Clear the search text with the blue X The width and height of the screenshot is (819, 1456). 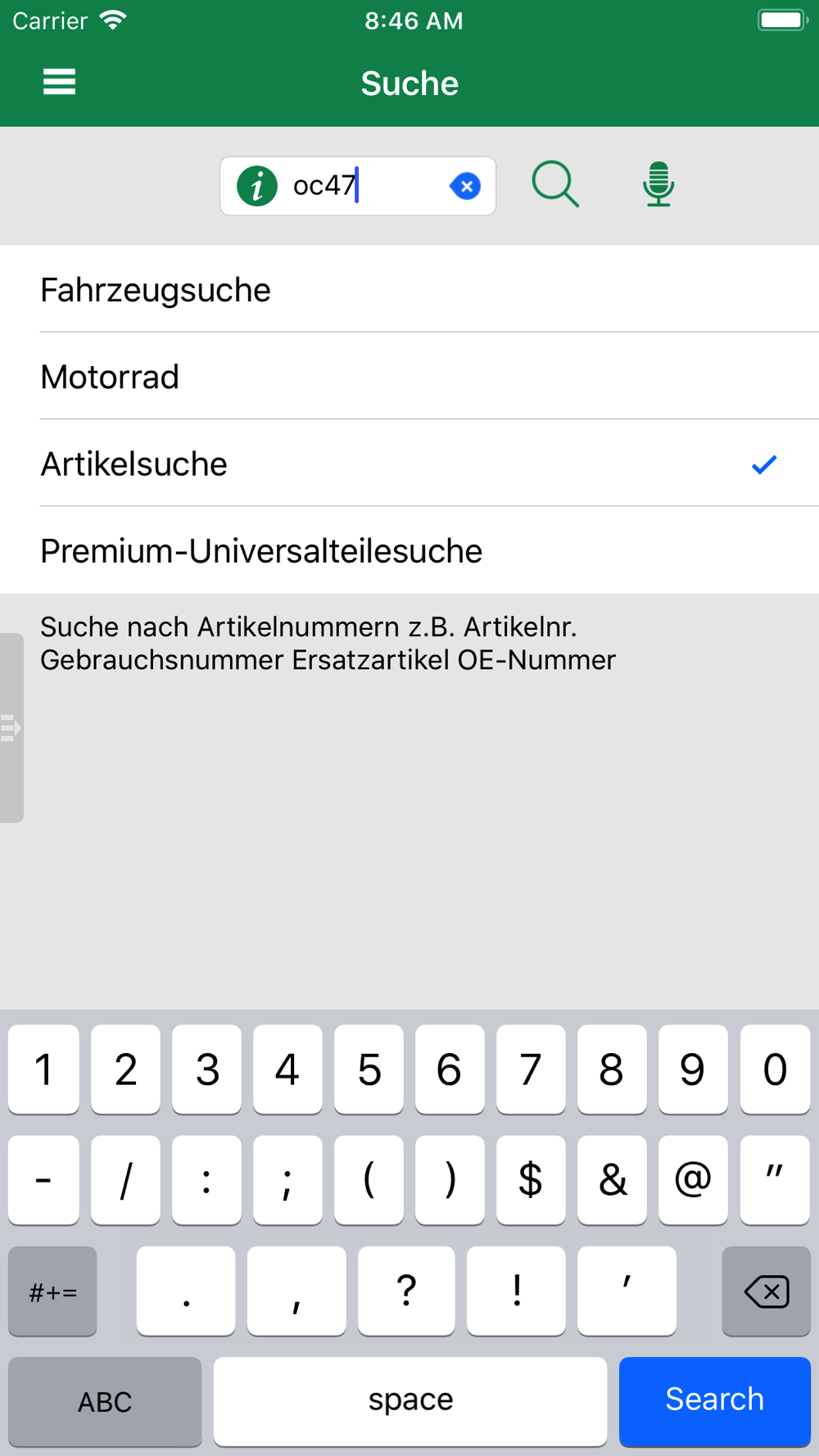465,187
